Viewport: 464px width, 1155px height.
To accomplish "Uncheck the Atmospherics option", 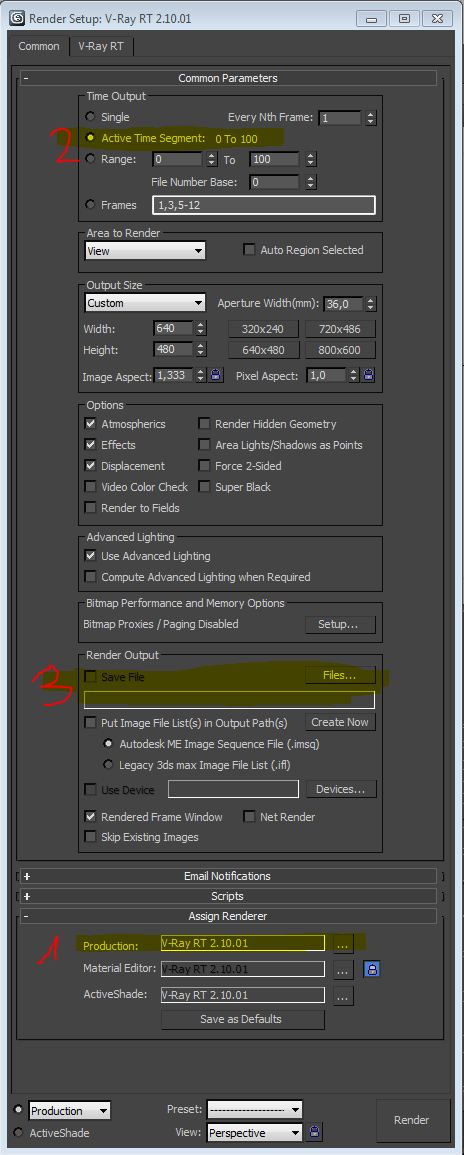I will [x=91, y=424].
